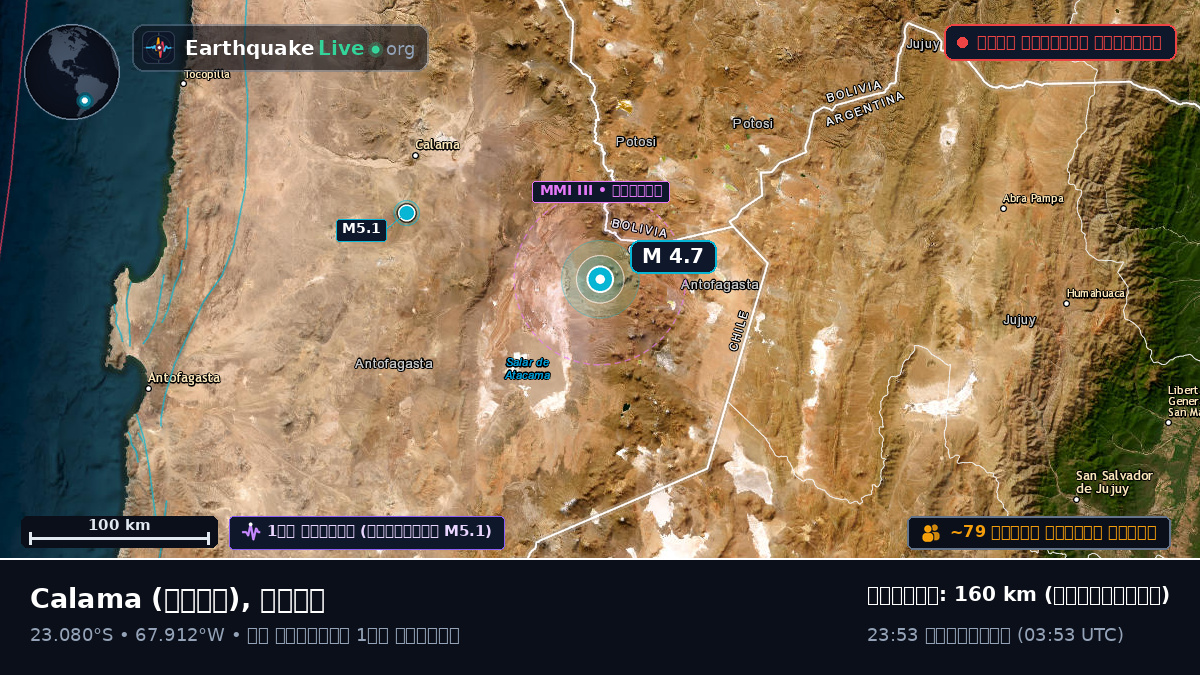The width and height of the screenshot is (1200, 675).
Task: Click the 100 km scale bar
Action: coord(119,532)
